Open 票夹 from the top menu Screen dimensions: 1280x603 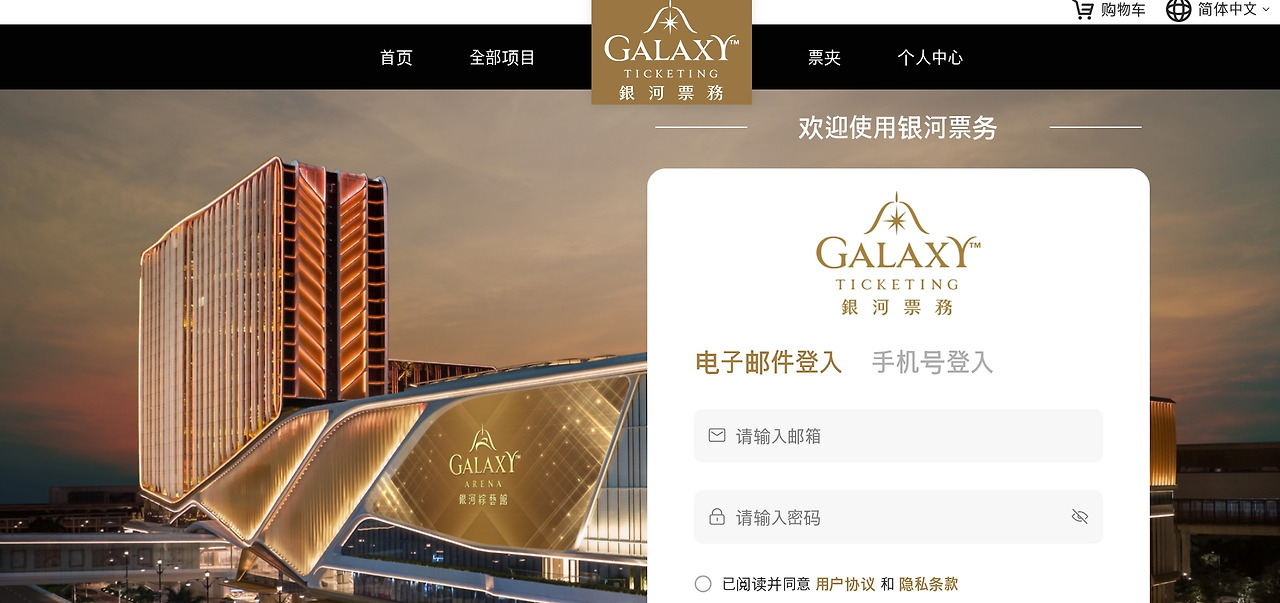click(824, 58)
